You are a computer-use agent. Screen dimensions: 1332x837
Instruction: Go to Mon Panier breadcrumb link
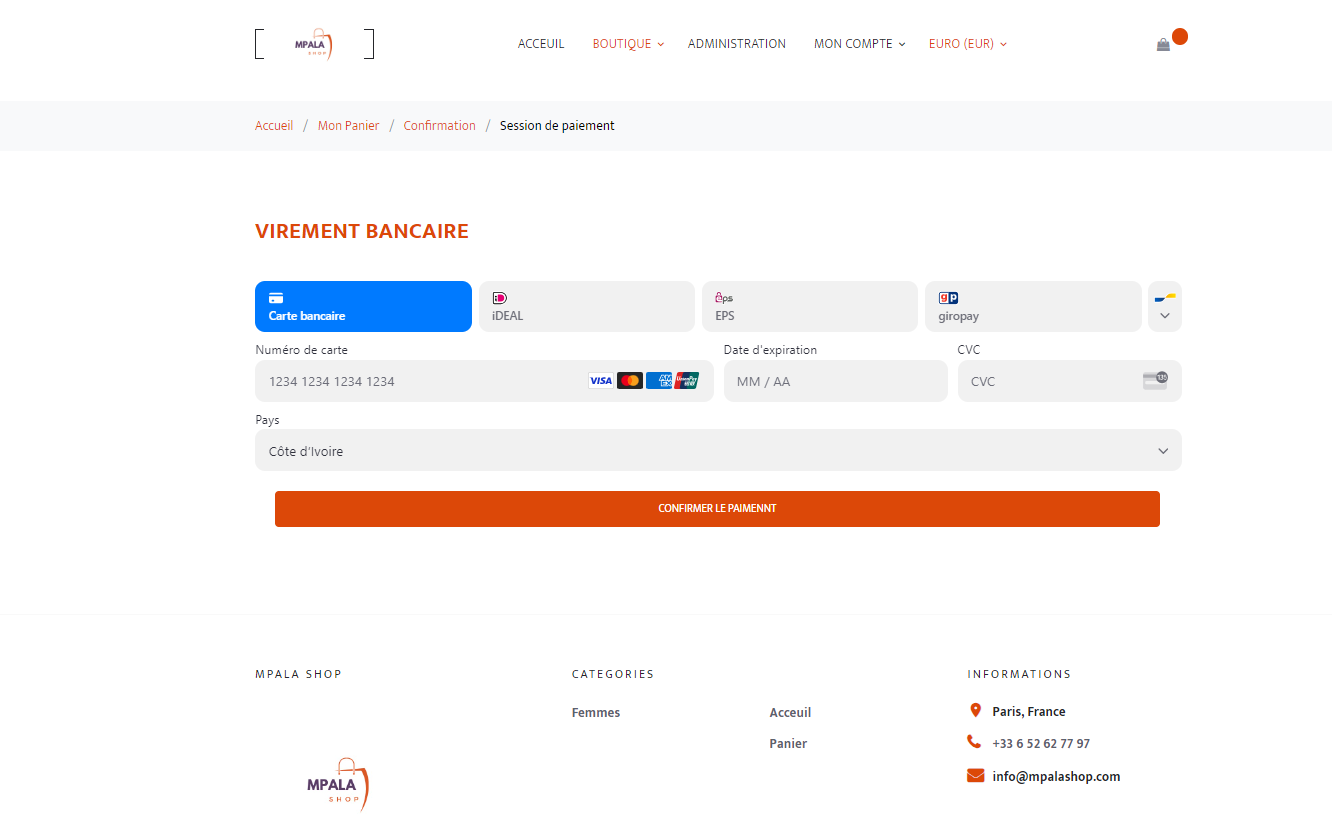point(348,126)
